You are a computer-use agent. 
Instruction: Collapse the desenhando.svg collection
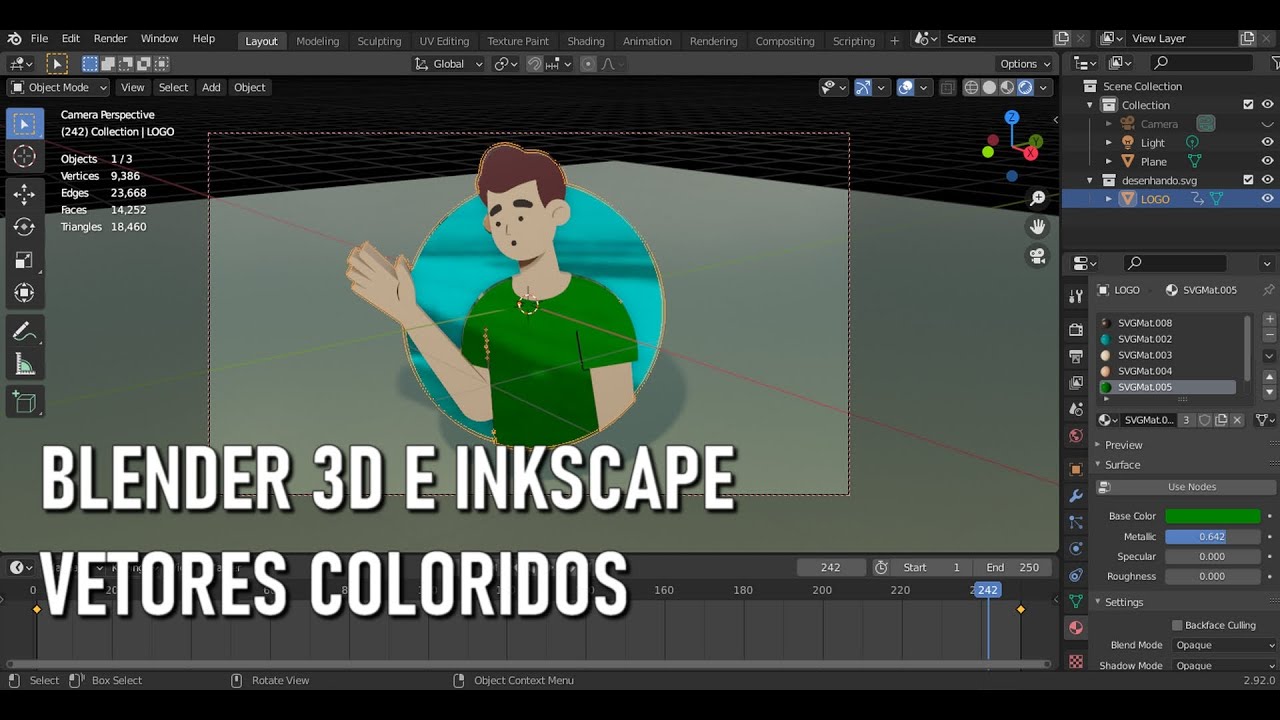[x=1090, y=180]
